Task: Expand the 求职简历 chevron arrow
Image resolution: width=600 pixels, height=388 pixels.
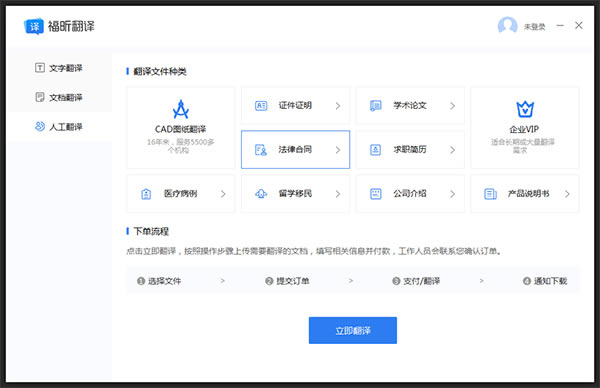Action: pyautogui.click(x=453, y=150)
